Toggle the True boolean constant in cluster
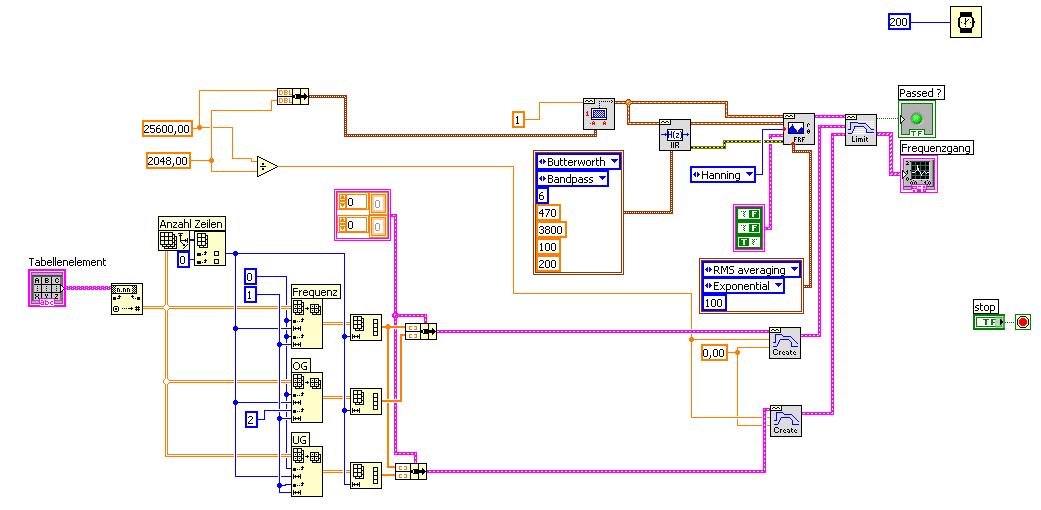 pos(750,242)
